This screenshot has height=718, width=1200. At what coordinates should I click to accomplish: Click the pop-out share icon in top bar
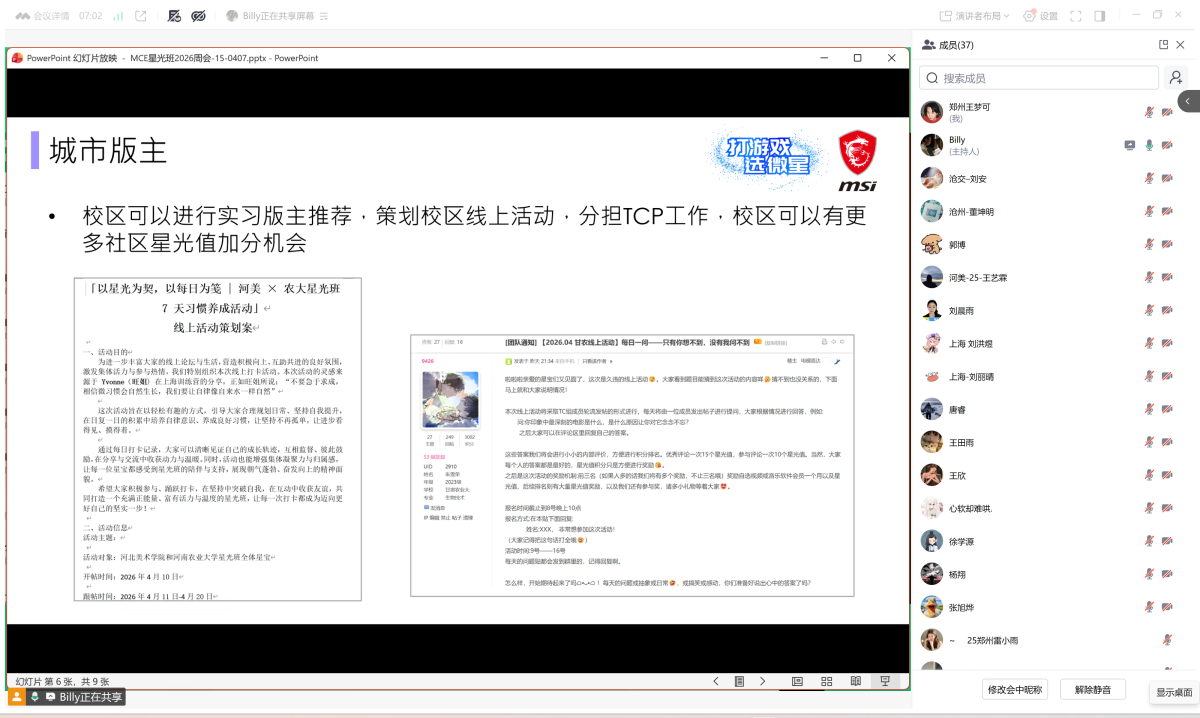[141, 16]
